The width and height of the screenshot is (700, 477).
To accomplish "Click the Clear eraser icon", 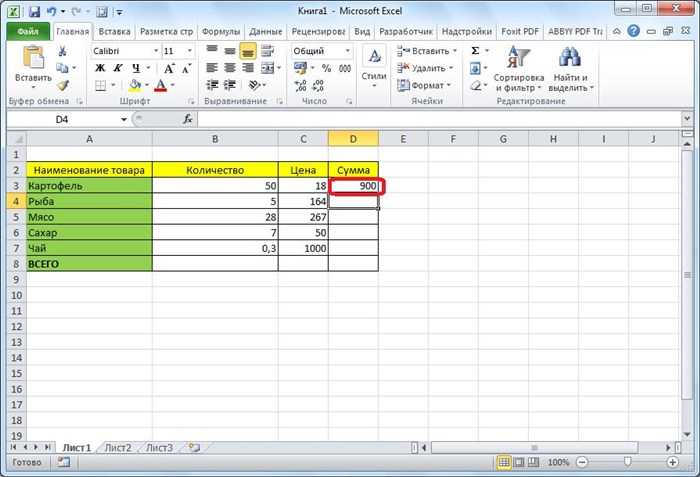I will click(x=476, y=85).
